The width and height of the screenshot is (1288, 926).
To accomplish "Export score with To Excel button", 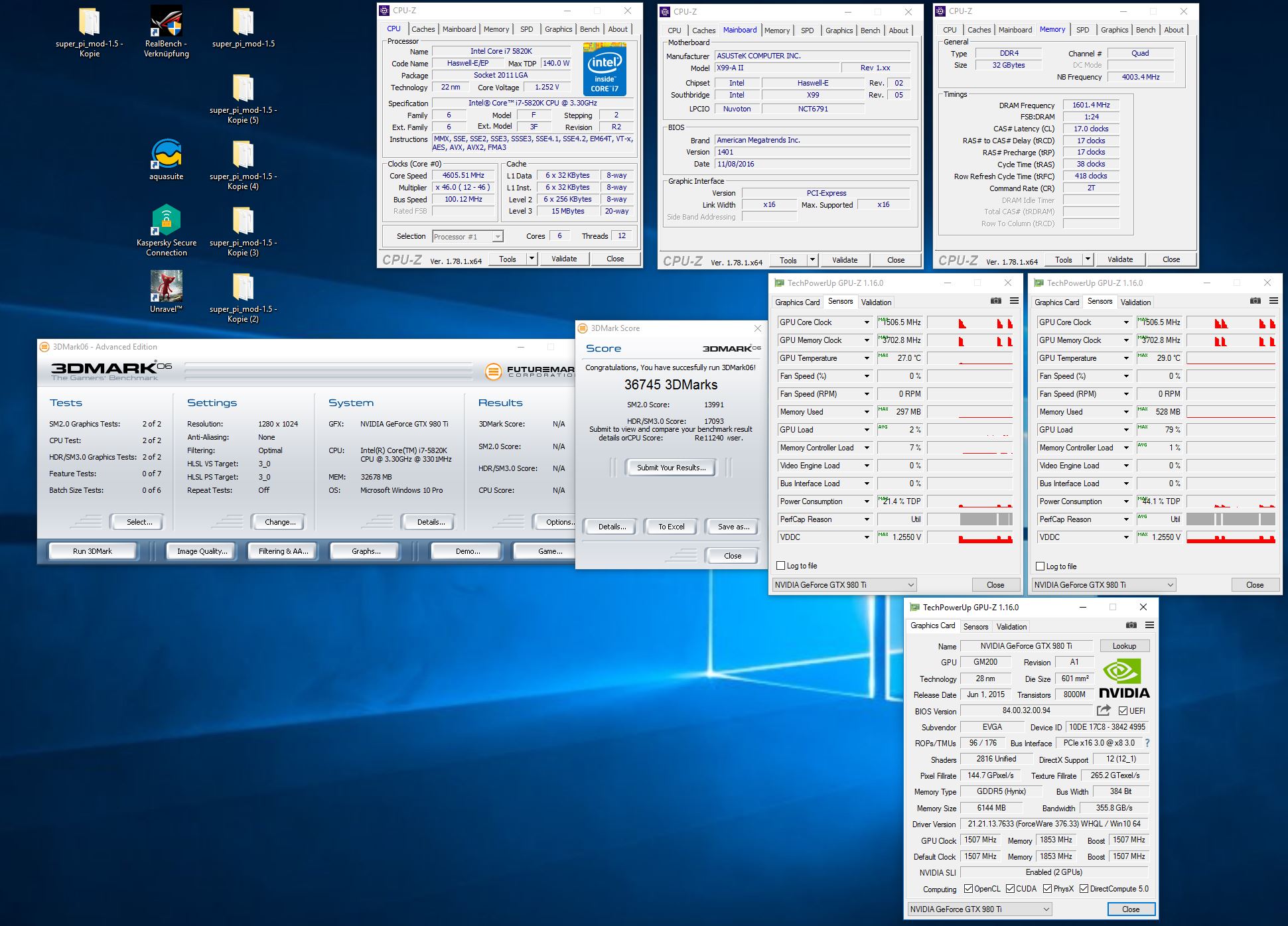I will click(x=671, y=527).
